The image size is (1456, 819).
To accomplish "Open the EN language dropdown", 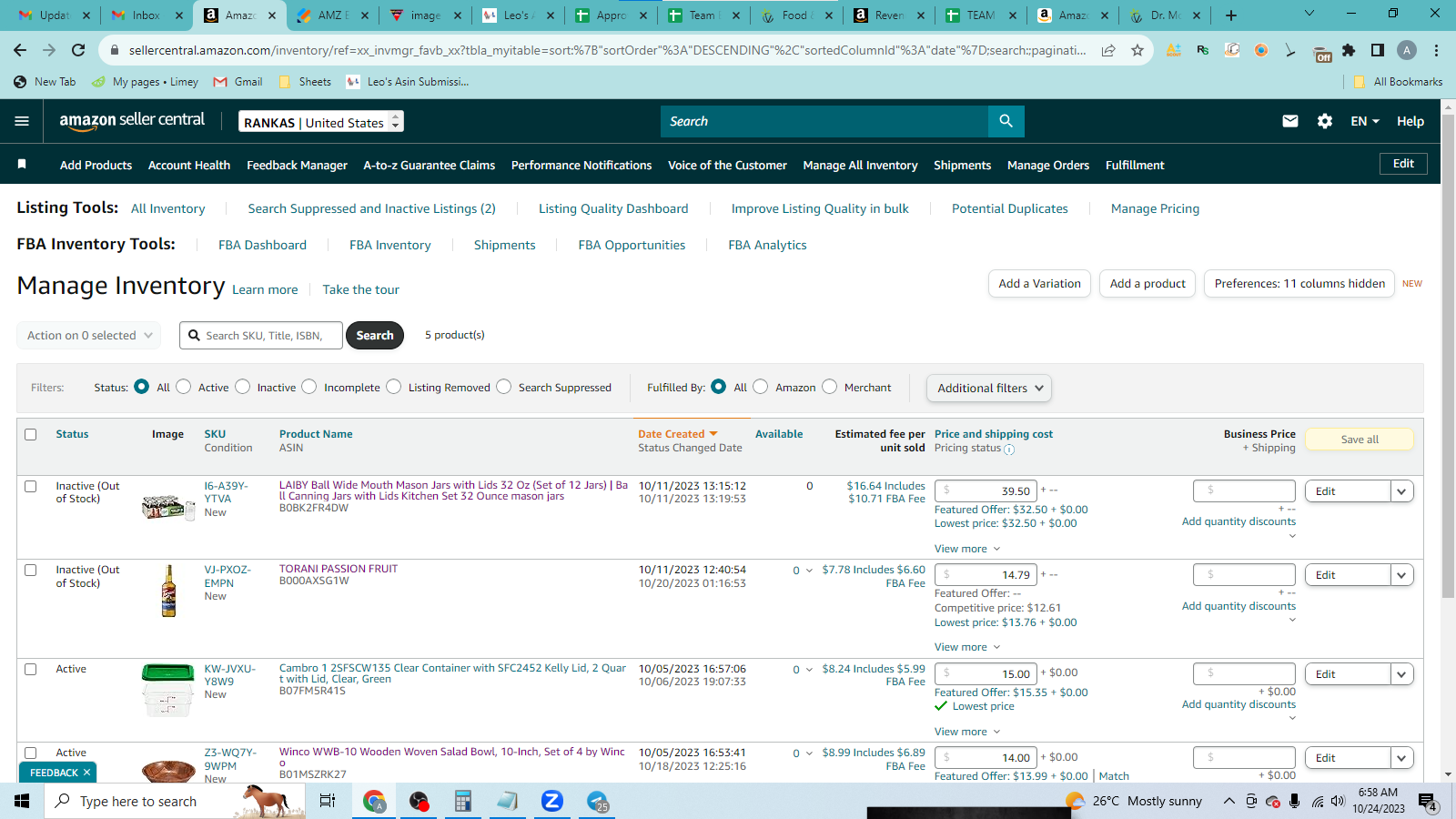I will (x=1365, y=121).
